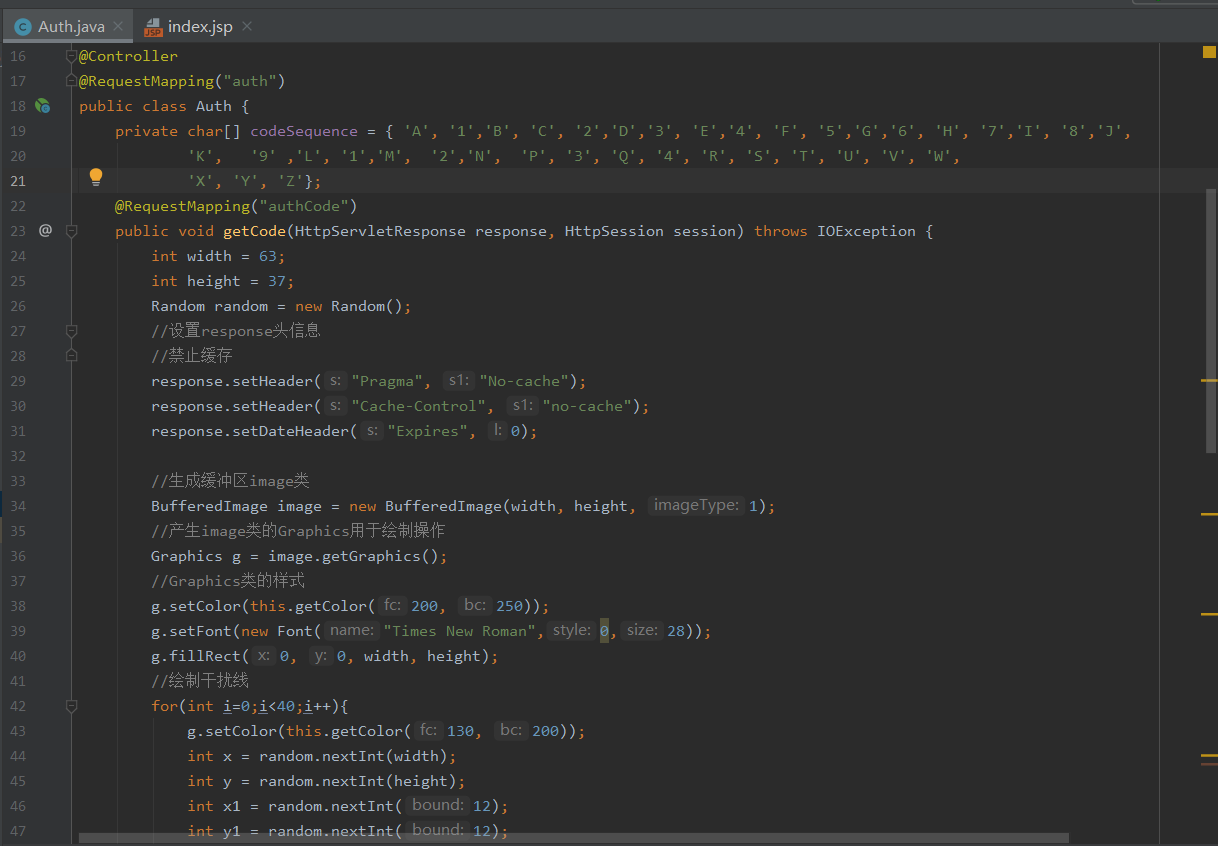This screenshot has height=846, width=1218.
Task: Close the Auth.java tab
Action: click(118, 27)
